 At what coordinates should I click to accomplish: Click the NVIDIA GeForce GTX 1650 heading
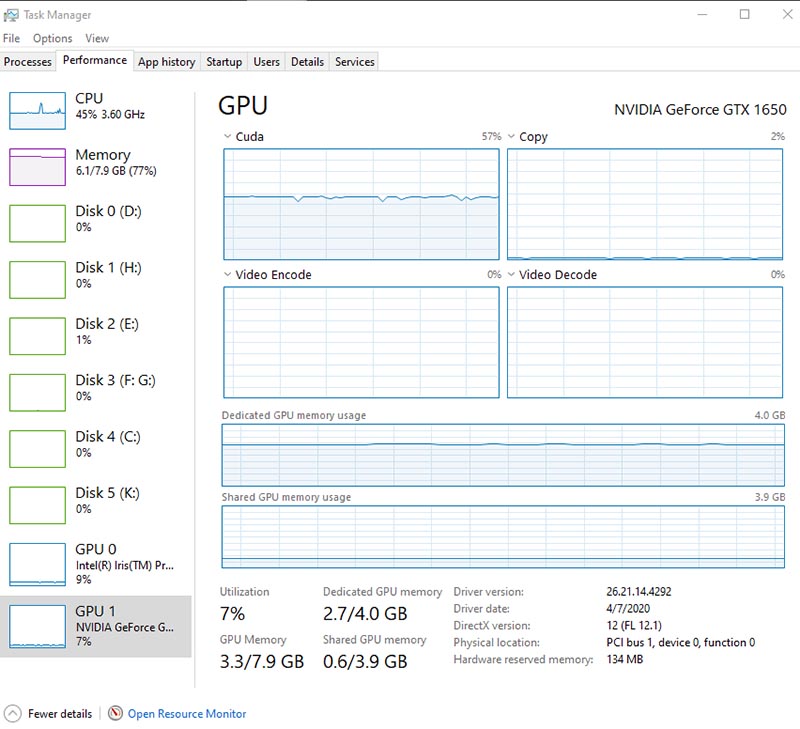coord(700,110)
